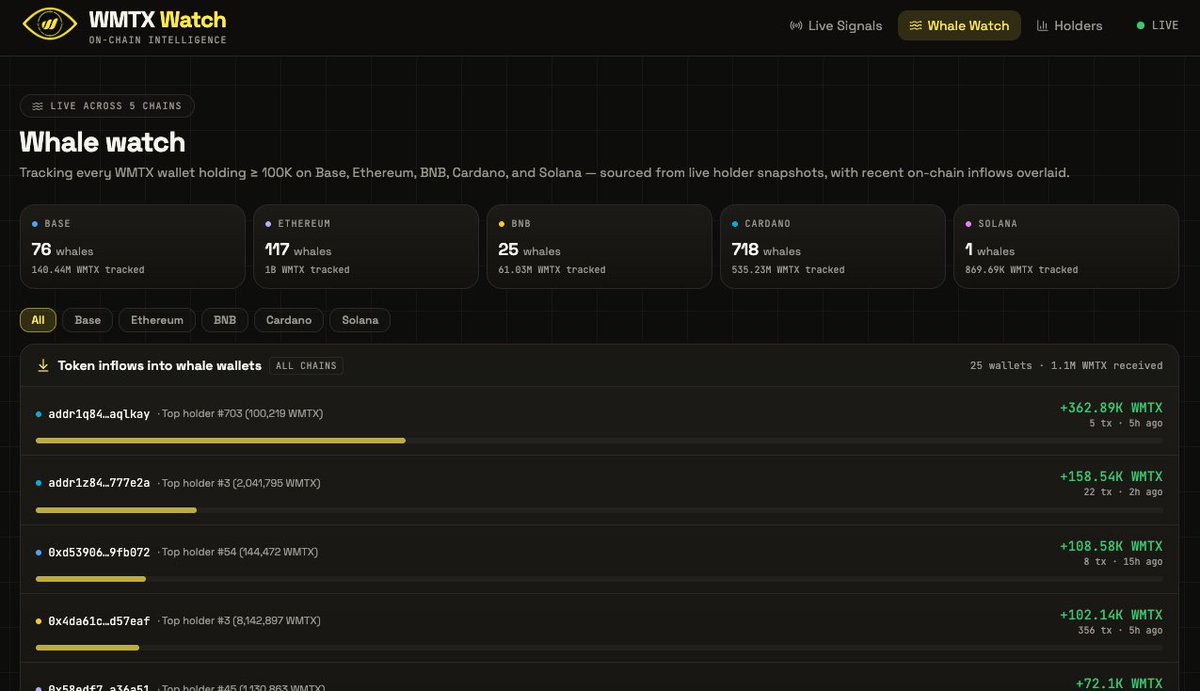Screen dimensions: 1200x691
Task: Filter whales by BNB chain
Action: click(x=225, y=320)
